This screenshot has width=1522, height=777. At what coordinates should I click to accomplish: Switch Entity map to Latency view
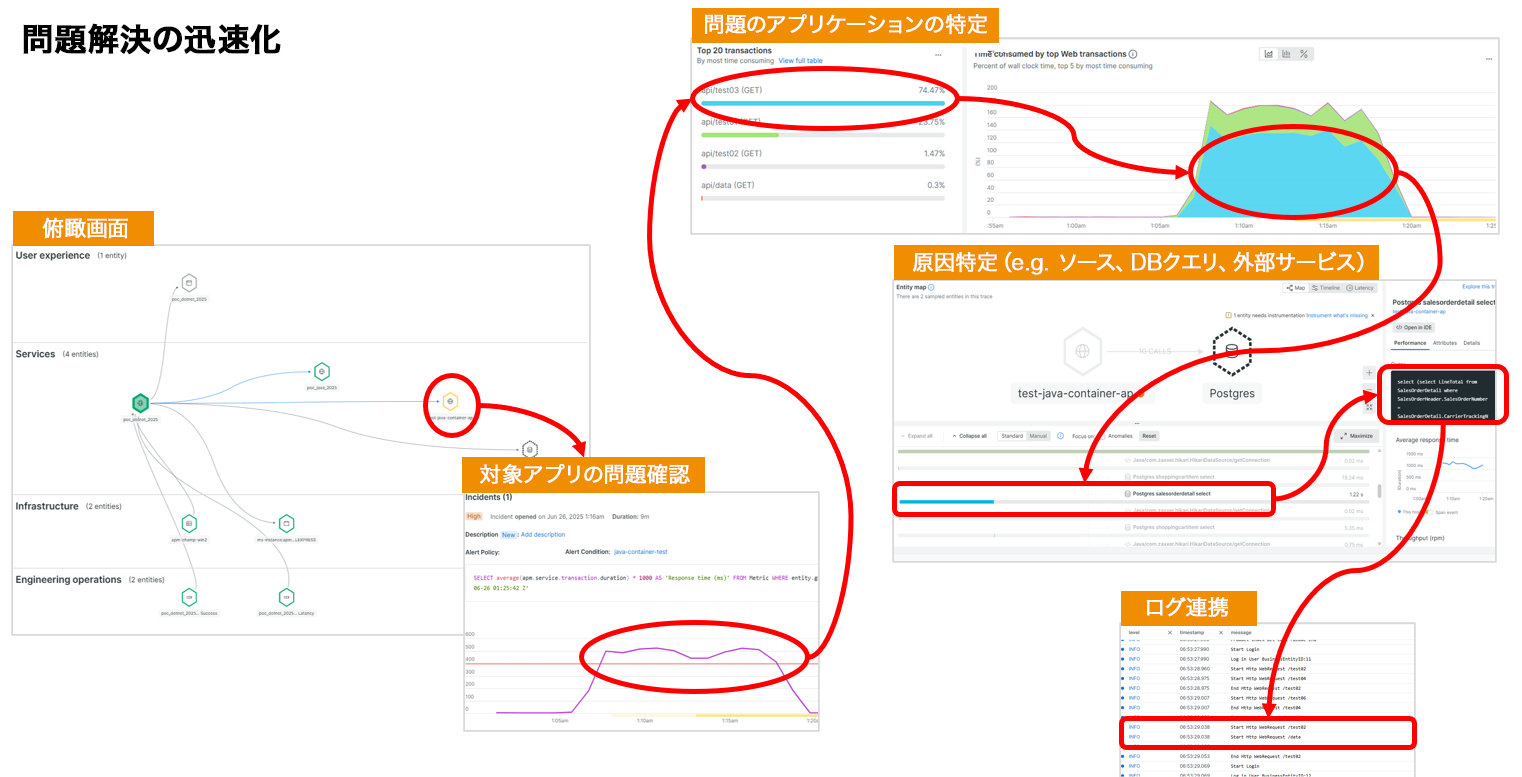click(x=1361, y=288)
